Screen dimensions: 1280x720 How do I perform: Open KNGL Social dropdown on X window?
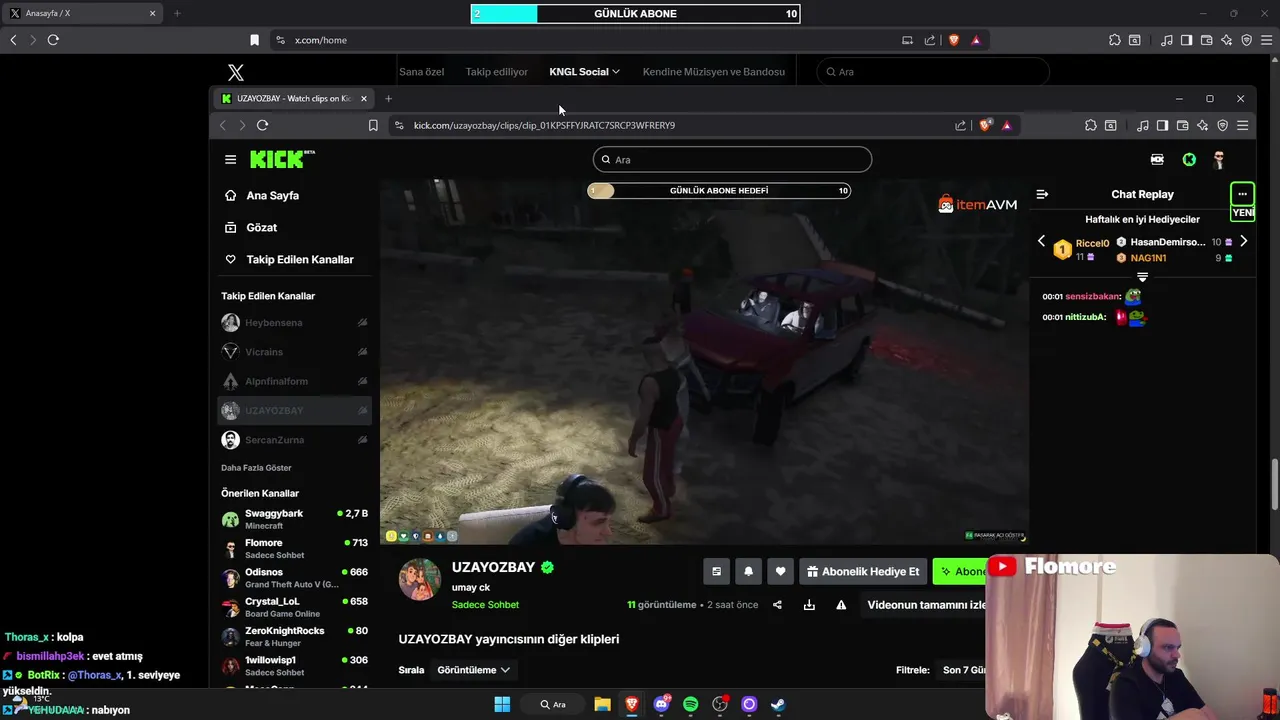[584, 72]
